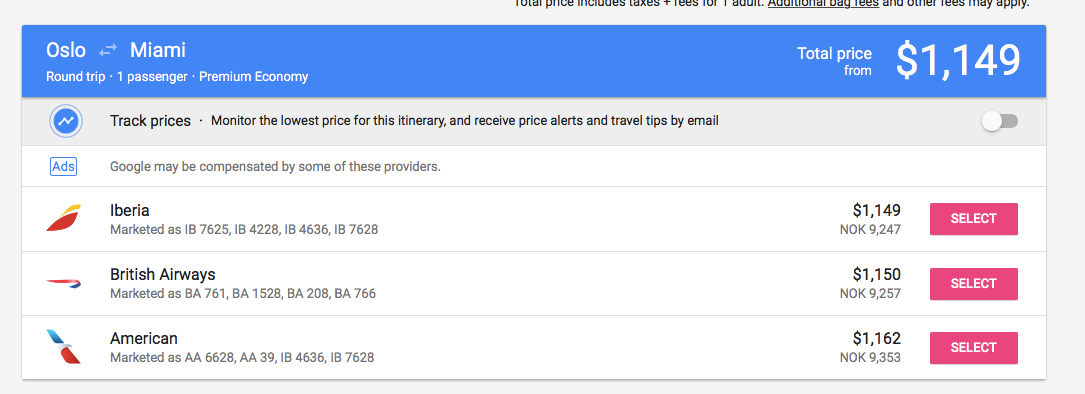Click the American airline name

(144, 339)
